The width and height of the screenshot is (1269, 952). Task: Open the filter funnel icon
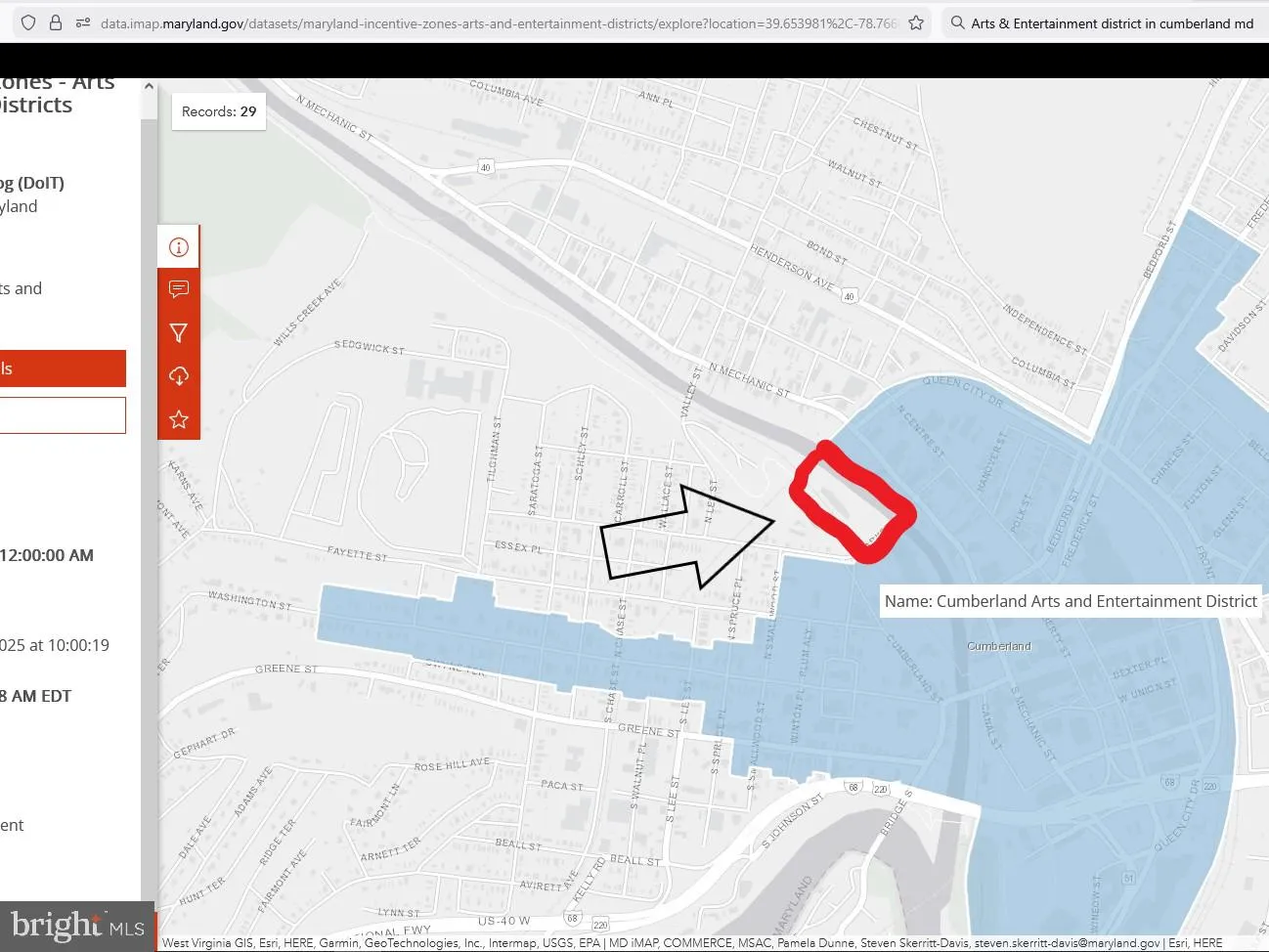(179, 333)
